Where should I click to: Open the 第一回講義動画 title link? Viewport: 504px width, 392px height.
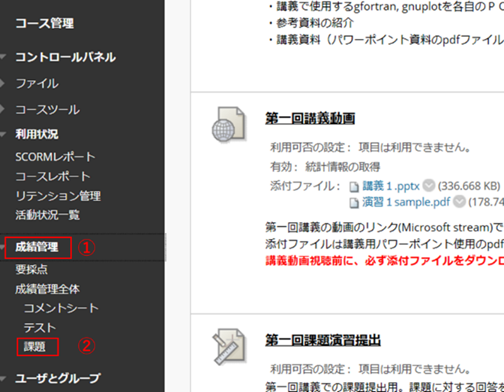pos(310,118)
